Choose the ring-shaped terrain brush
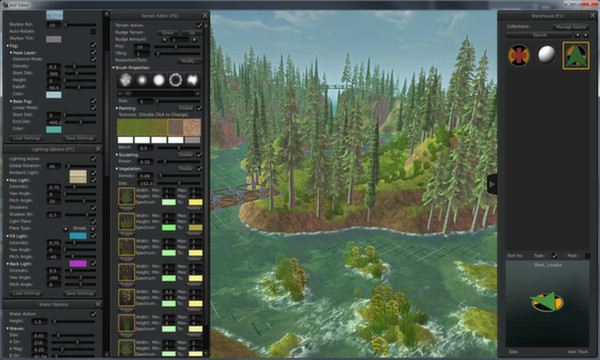 (176, 80)
